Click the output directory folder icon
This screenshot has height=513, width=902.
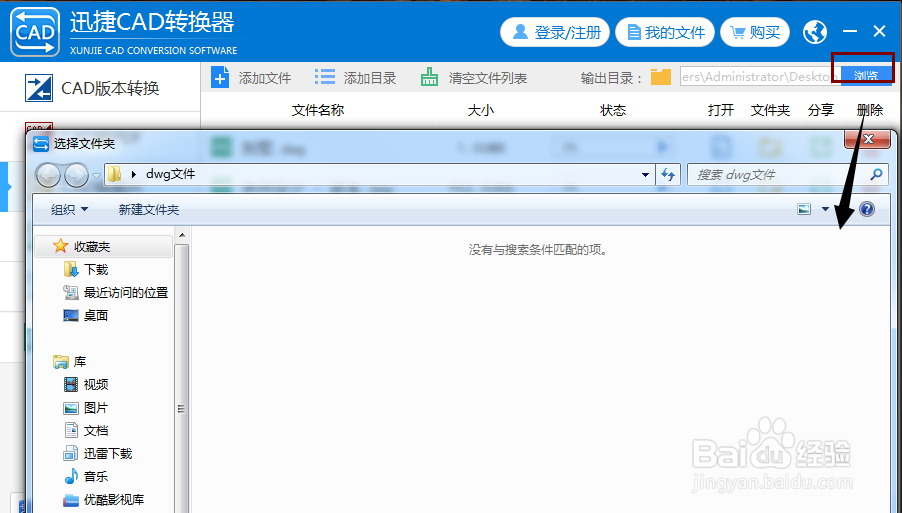tap(661, 77)
